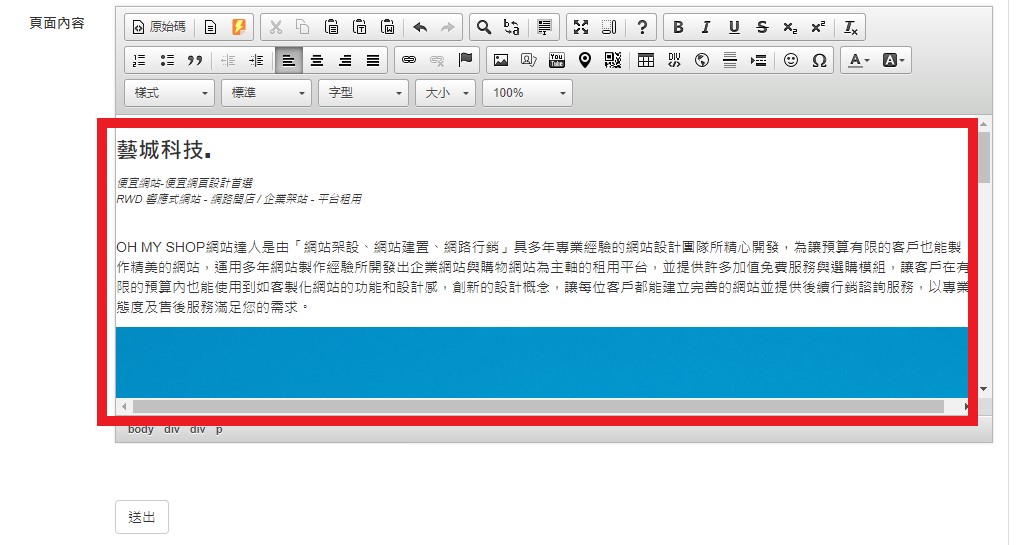Toggle bold formatting
This screenshot has height=545, width=1019.
(678, 27)
